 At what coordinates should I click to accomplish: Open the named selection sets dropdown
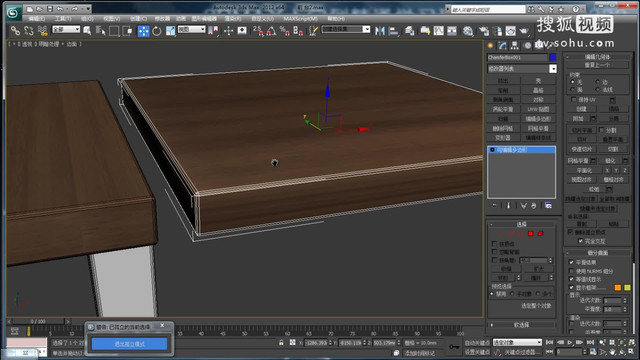346,29
